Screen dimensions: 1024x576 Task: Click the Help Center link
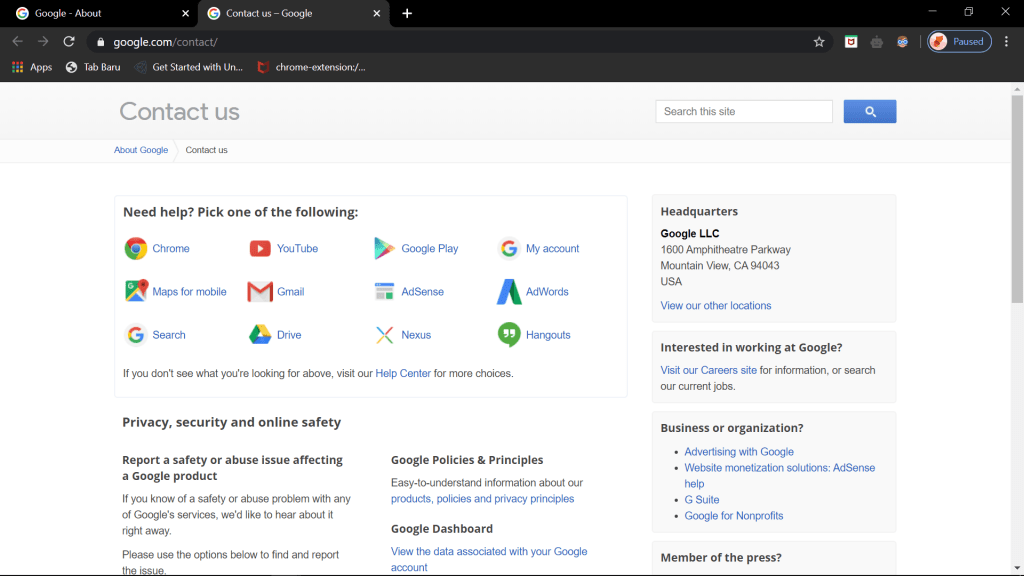[x=403, y=374]
